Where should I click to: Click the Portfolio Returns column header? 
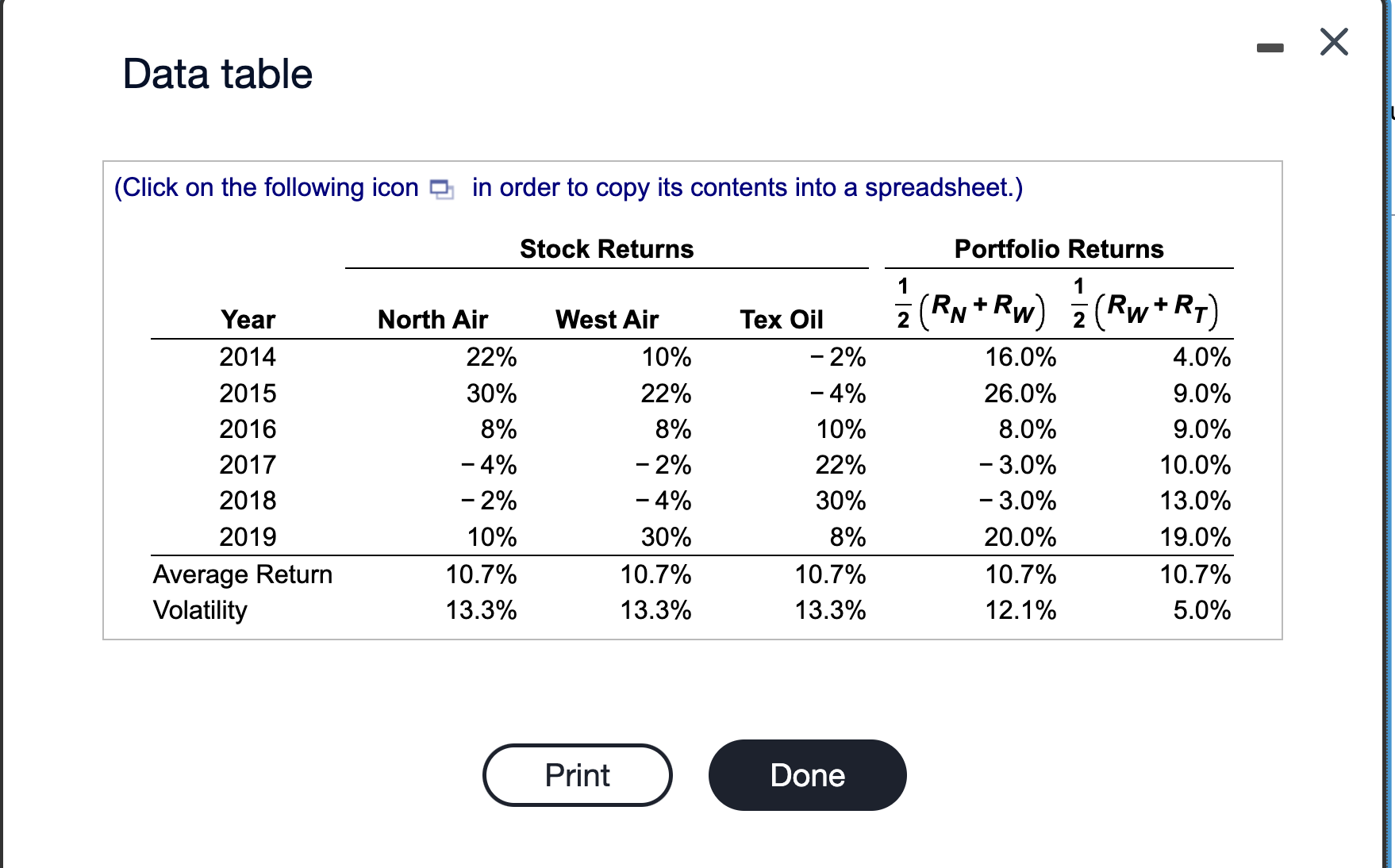(x=1059, y=248)
